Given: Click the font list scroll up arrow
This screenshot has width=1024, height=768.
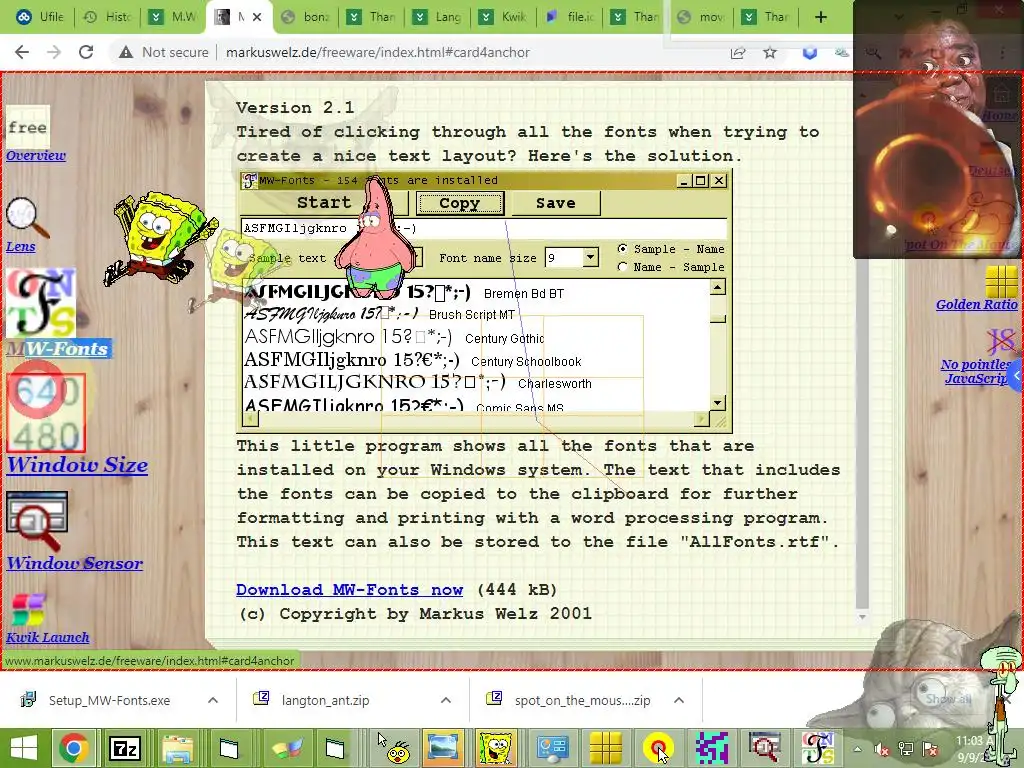Looking at the screenshot, I should pos(718,287).
